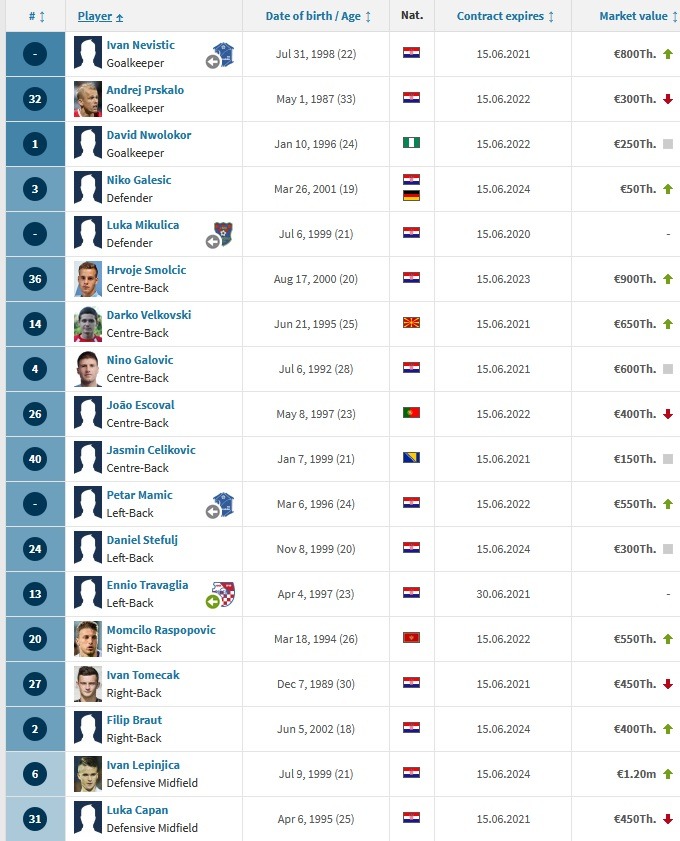Click the red down arrow beside Andrej Prskalo's value
The height and width of the screenshot is (841, 680).
point(667,98)
